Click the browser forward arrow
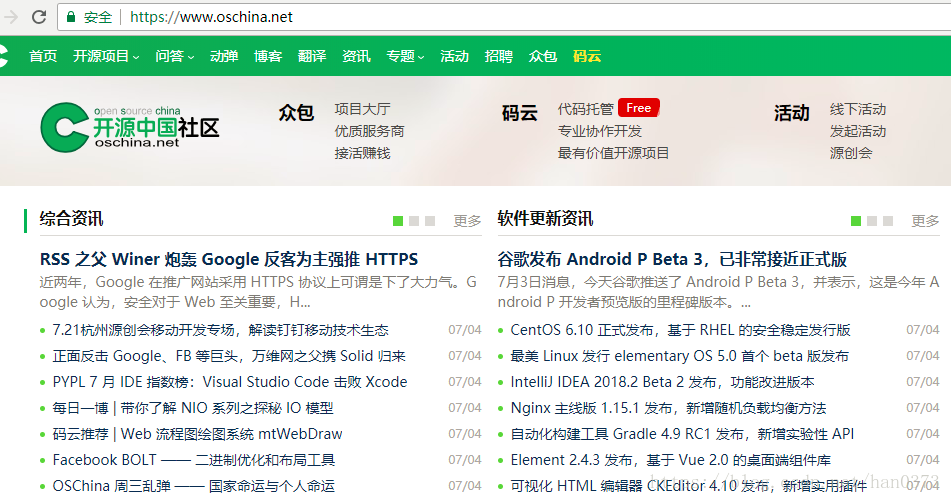This screenshot has width=951, height=502. [10, 17]
